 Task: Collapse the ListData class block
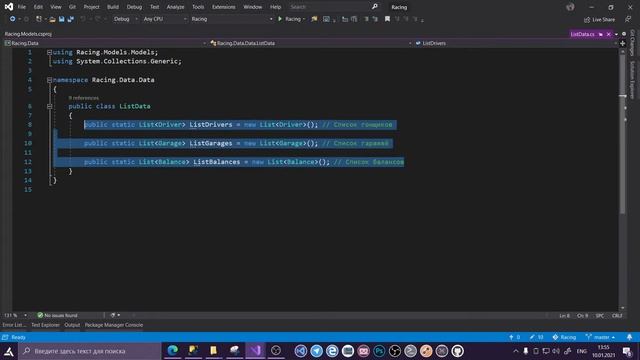(49, 106)
